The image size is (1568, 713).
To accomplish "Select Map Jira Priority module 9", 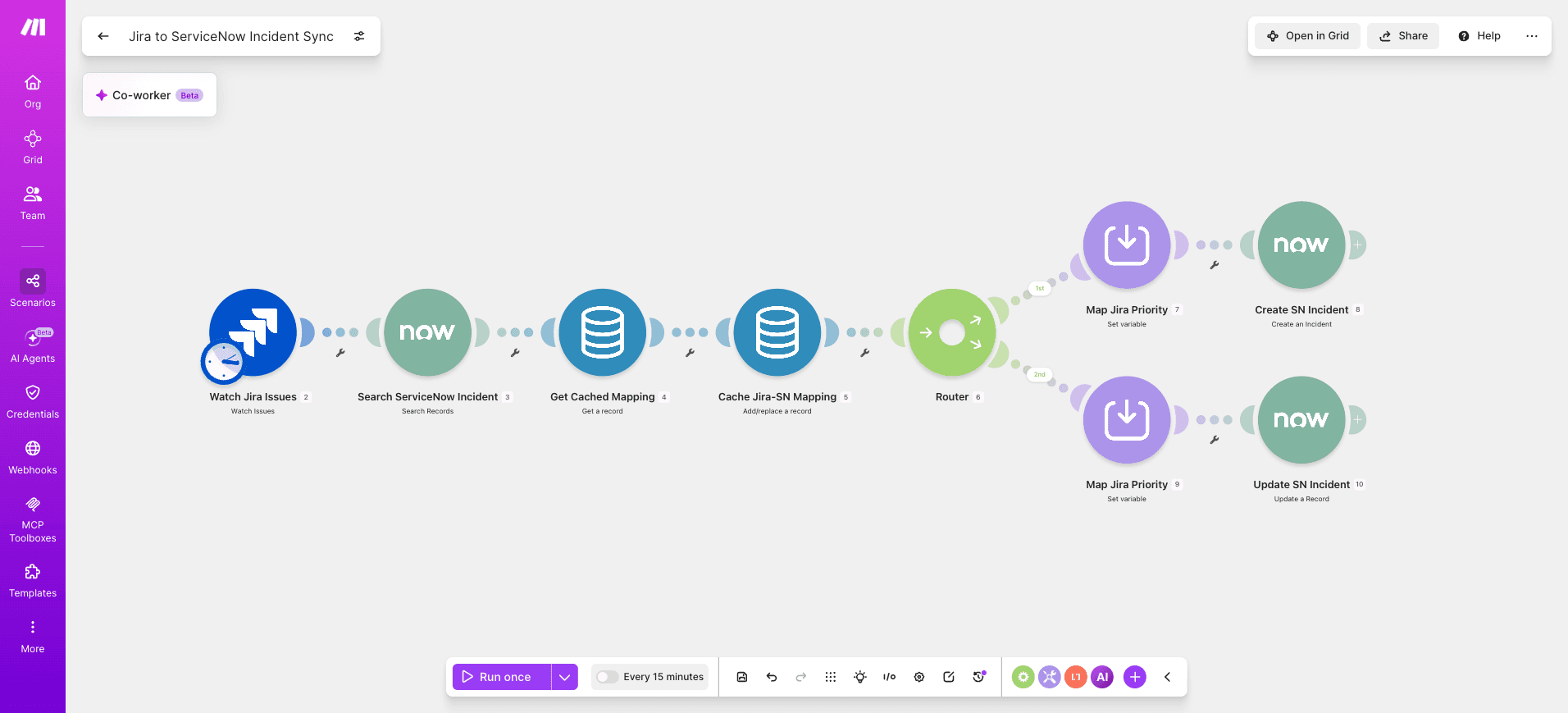I will point(1127,419).
